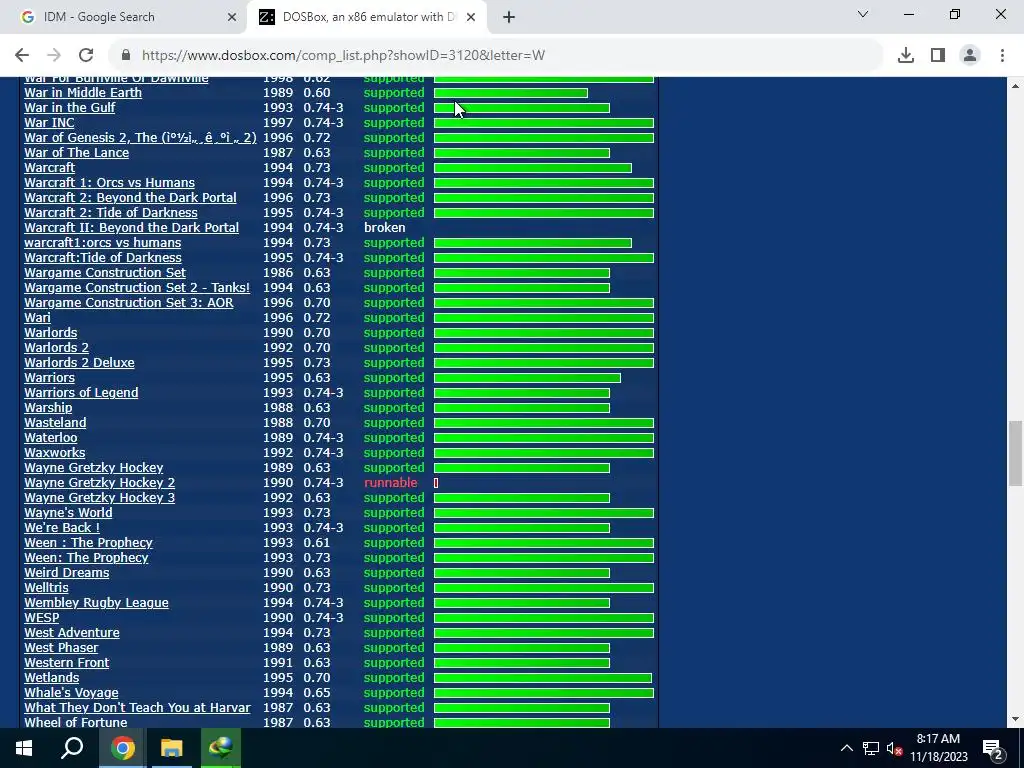Open Wetlands game link
This screenshot has width=1024, height=768.
(51, 679)
